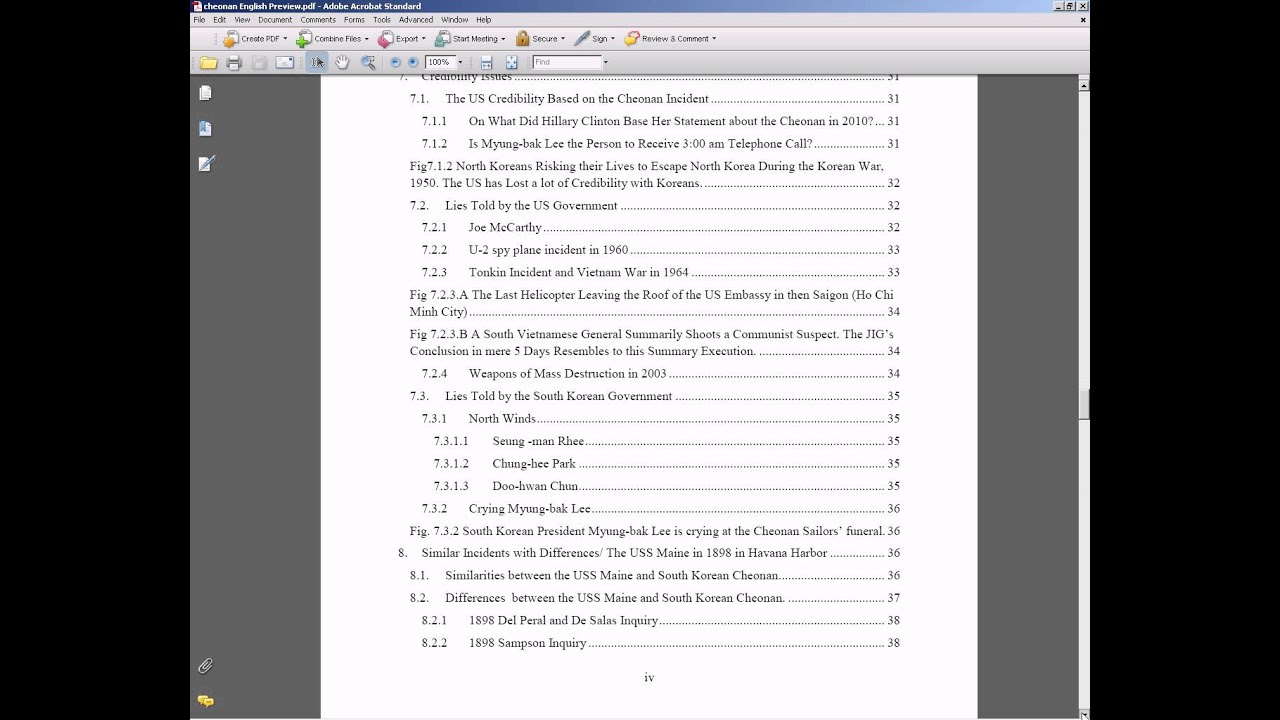Open the Bookmarks navigation panel
Image resolution: width=1280 pixels, height=720 pixels.
205,128
